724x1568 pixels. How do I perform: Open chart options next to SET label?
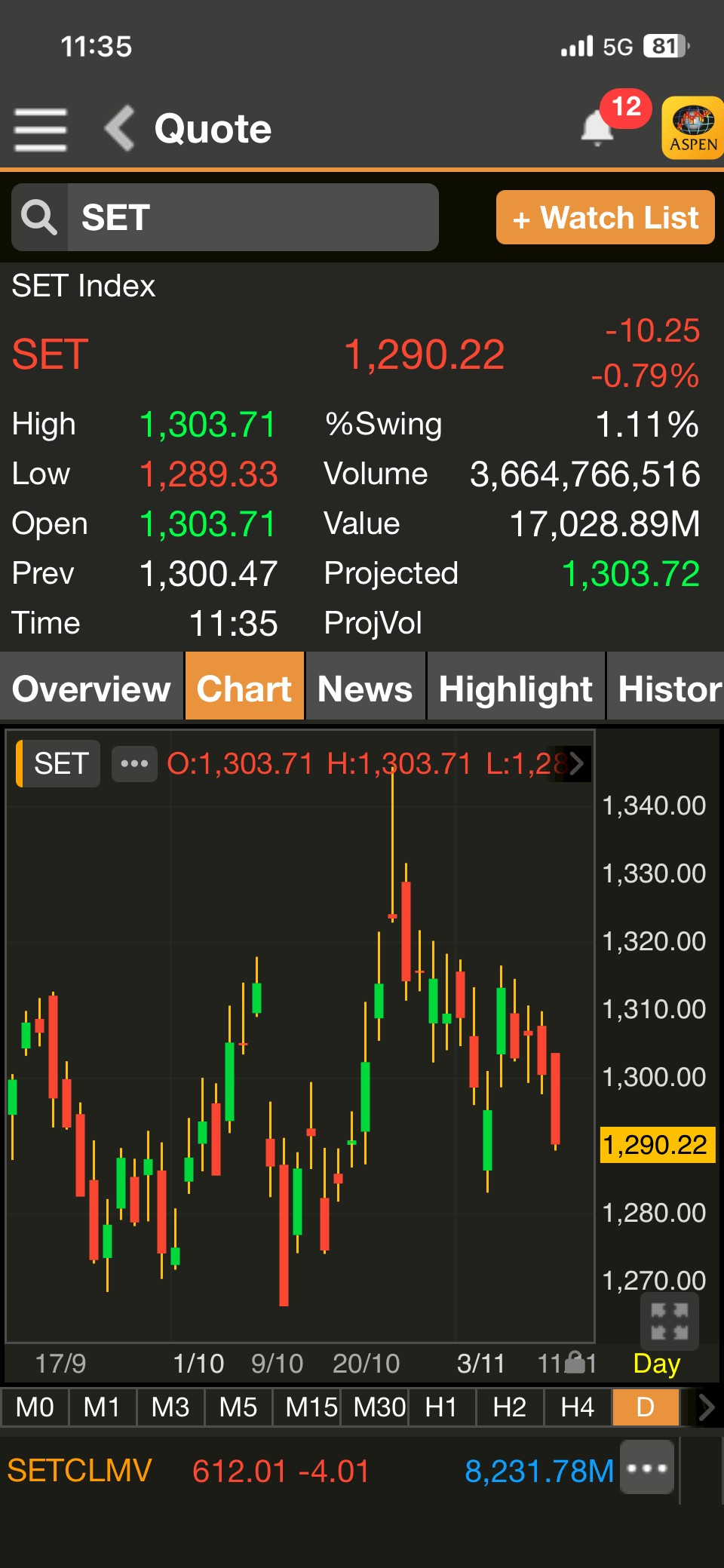134,763
